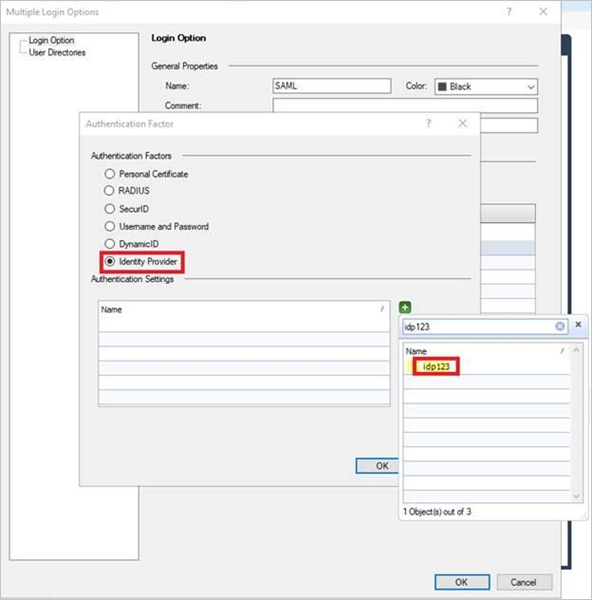592x600 pixels.
Task: Open help for Multiple Login Options window
Action: point(509,11)
